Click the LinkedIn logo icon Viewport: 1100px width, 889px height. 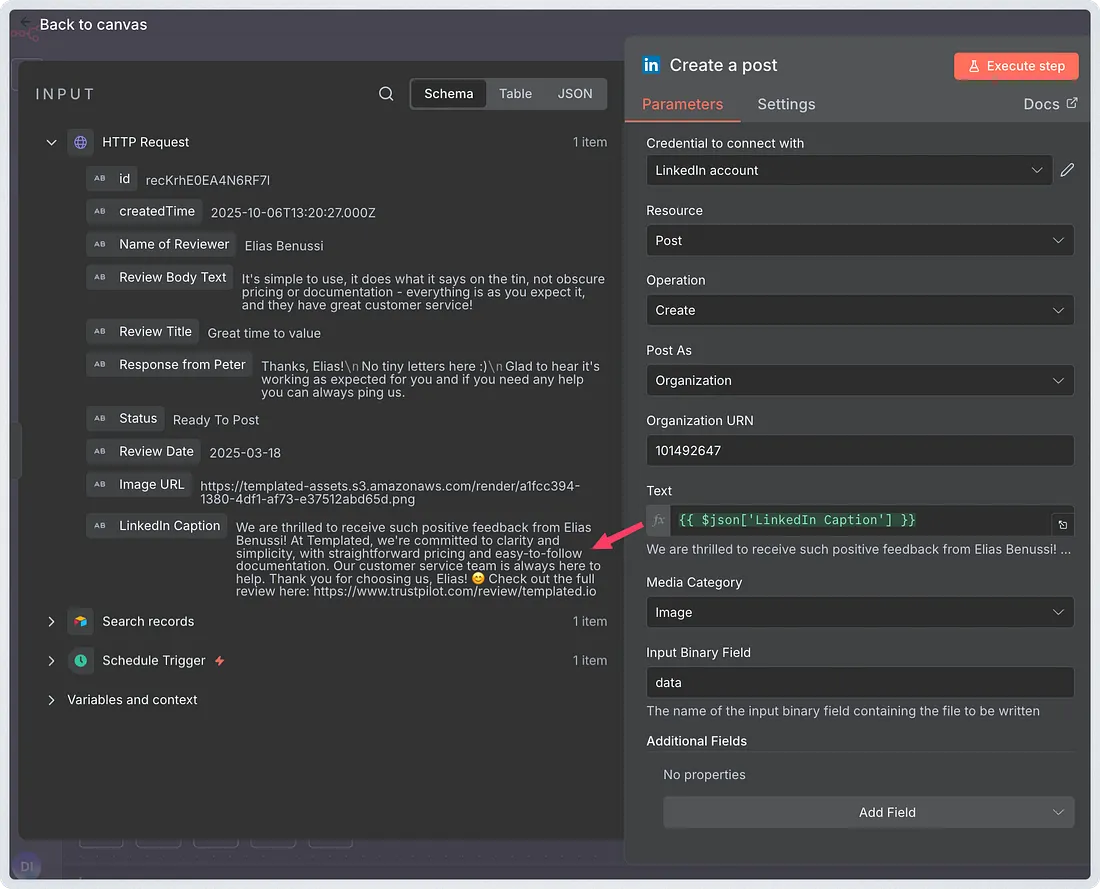coord(651,65)
